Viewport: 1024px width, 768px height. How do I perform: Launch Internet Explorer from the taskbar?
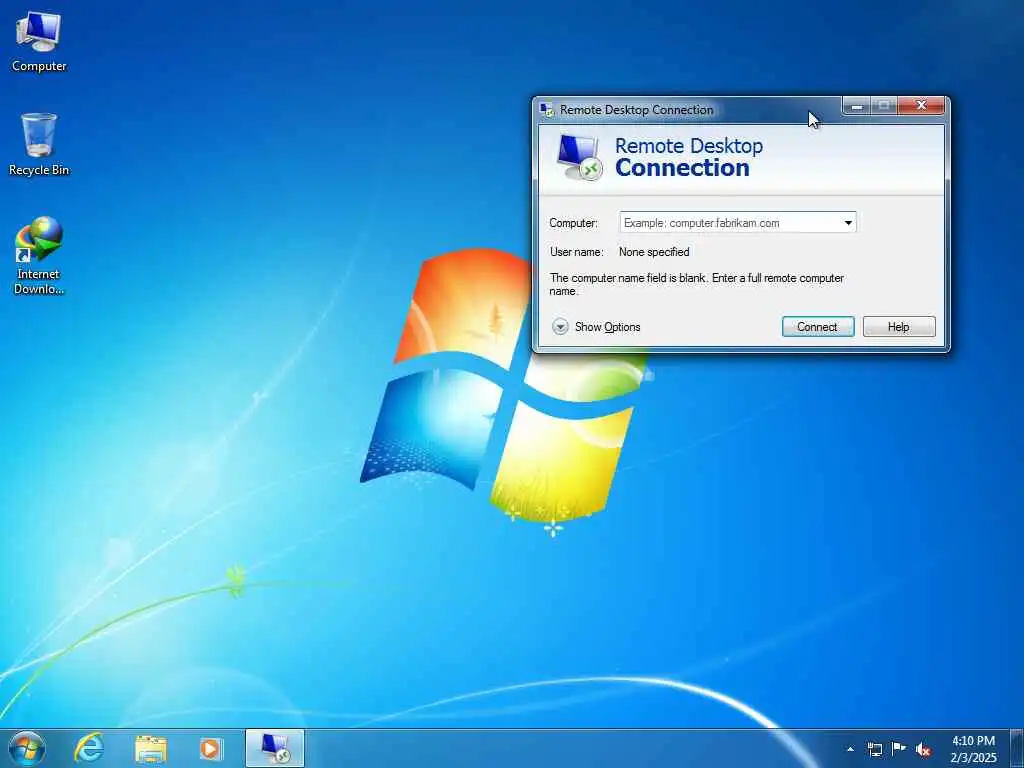coord(89,748)
